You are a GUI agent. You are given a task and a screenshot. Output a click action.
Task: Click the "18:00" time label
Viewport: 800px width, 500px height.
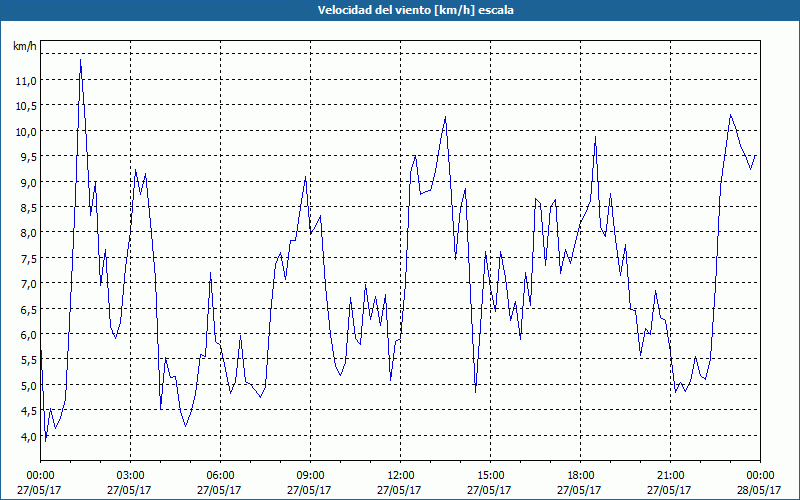click(580, 476)
